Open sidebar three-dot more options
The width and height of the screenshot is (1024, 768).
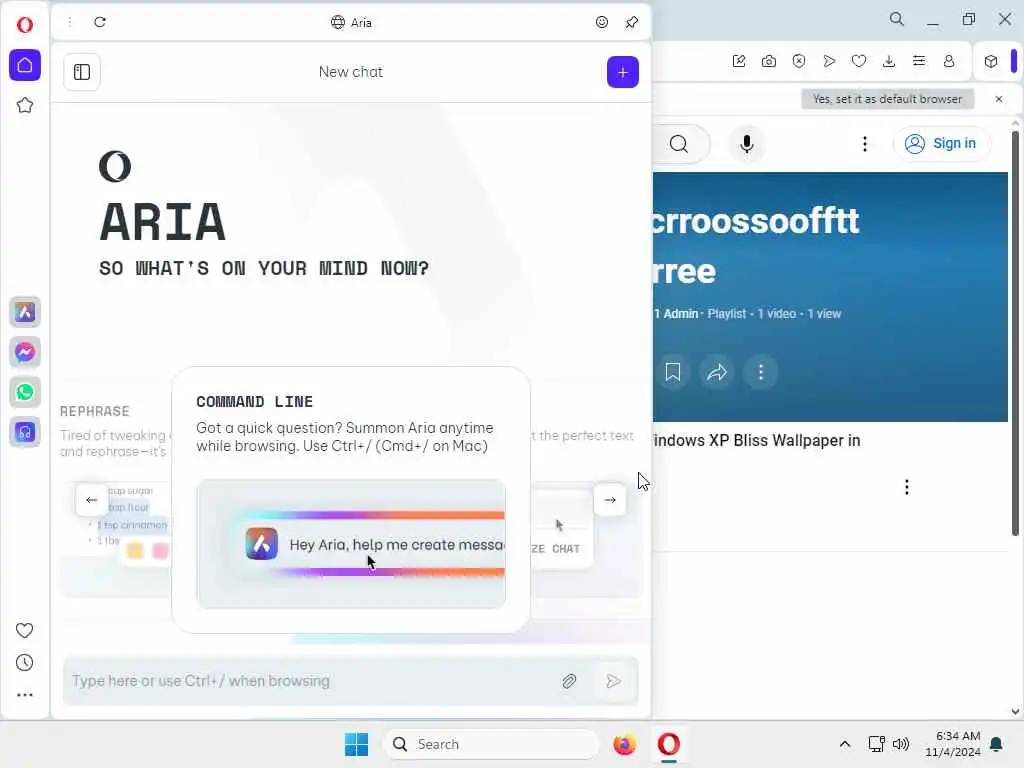point(24,695)
